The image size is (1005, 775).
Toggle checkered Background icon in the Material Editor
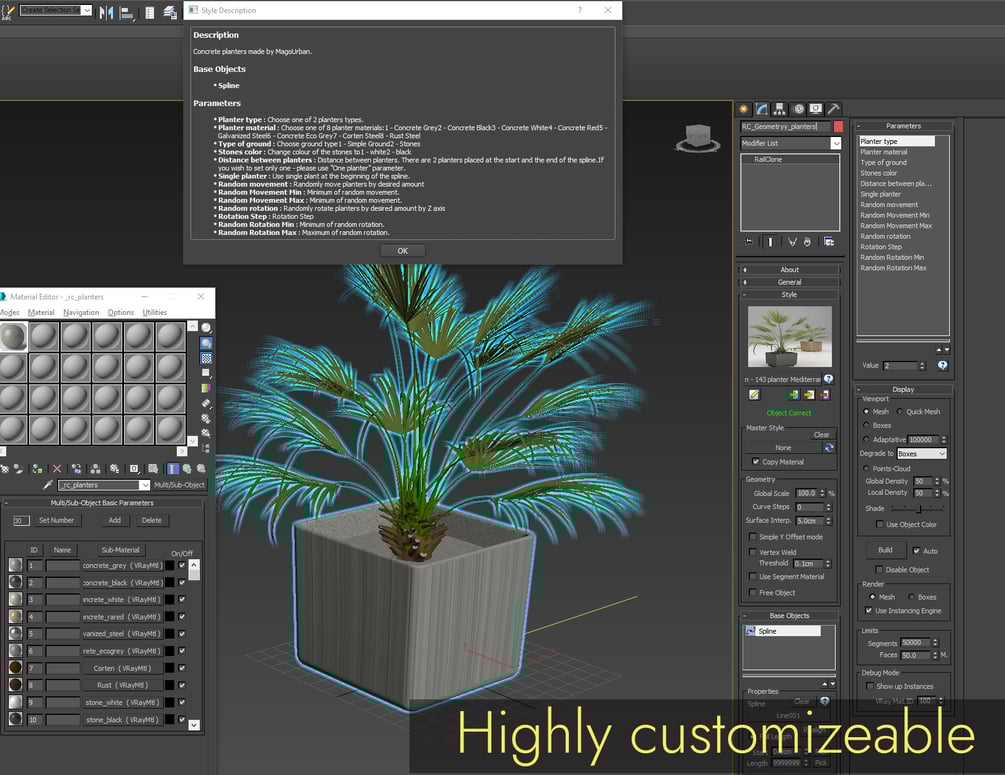[x=206, y=358]
